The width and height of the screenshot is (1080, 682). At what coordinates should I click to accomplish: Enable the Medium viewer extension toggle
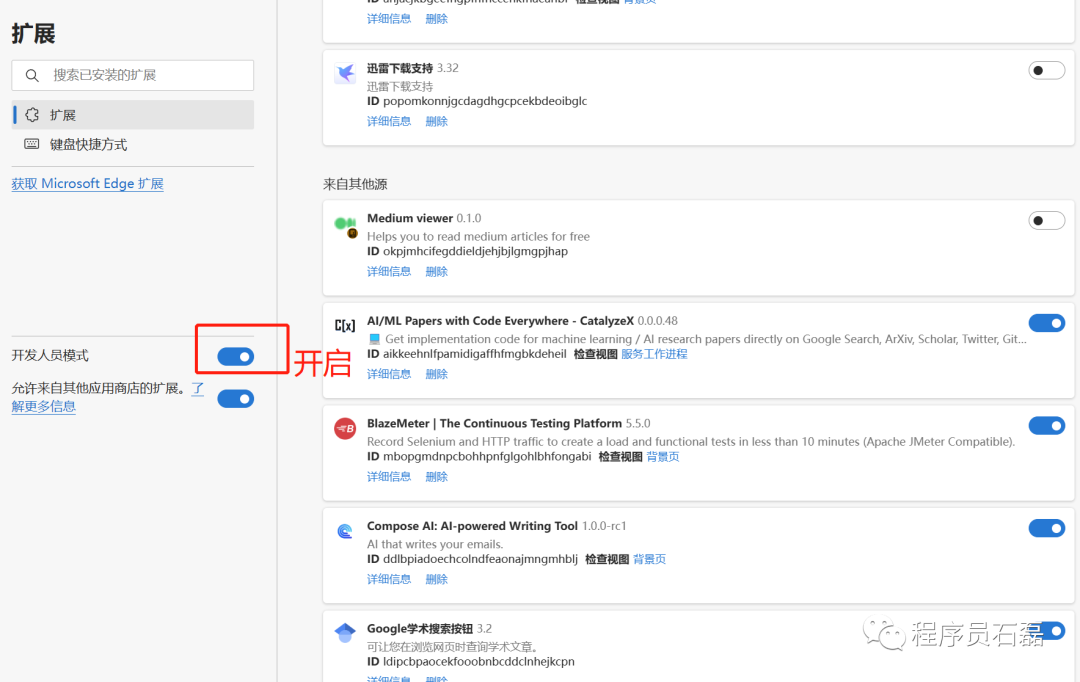pos(1046,220)
